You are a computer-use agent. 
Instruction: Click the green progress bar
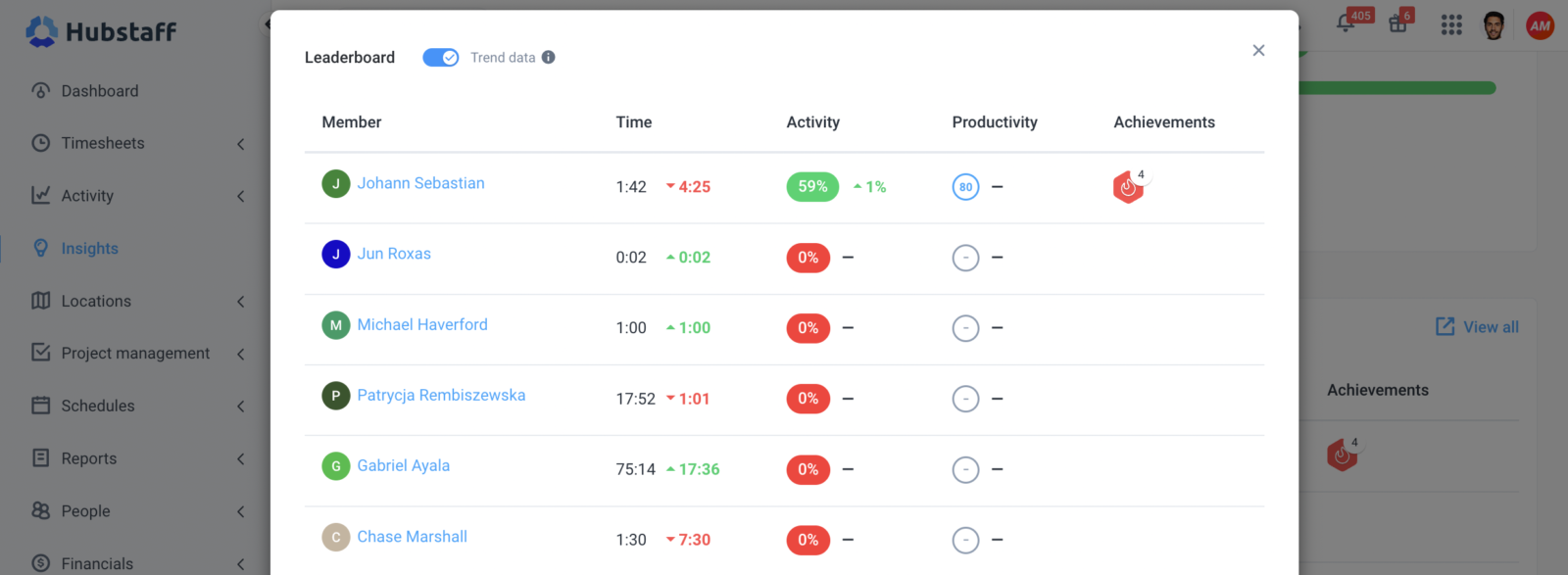coord(1397,88)
